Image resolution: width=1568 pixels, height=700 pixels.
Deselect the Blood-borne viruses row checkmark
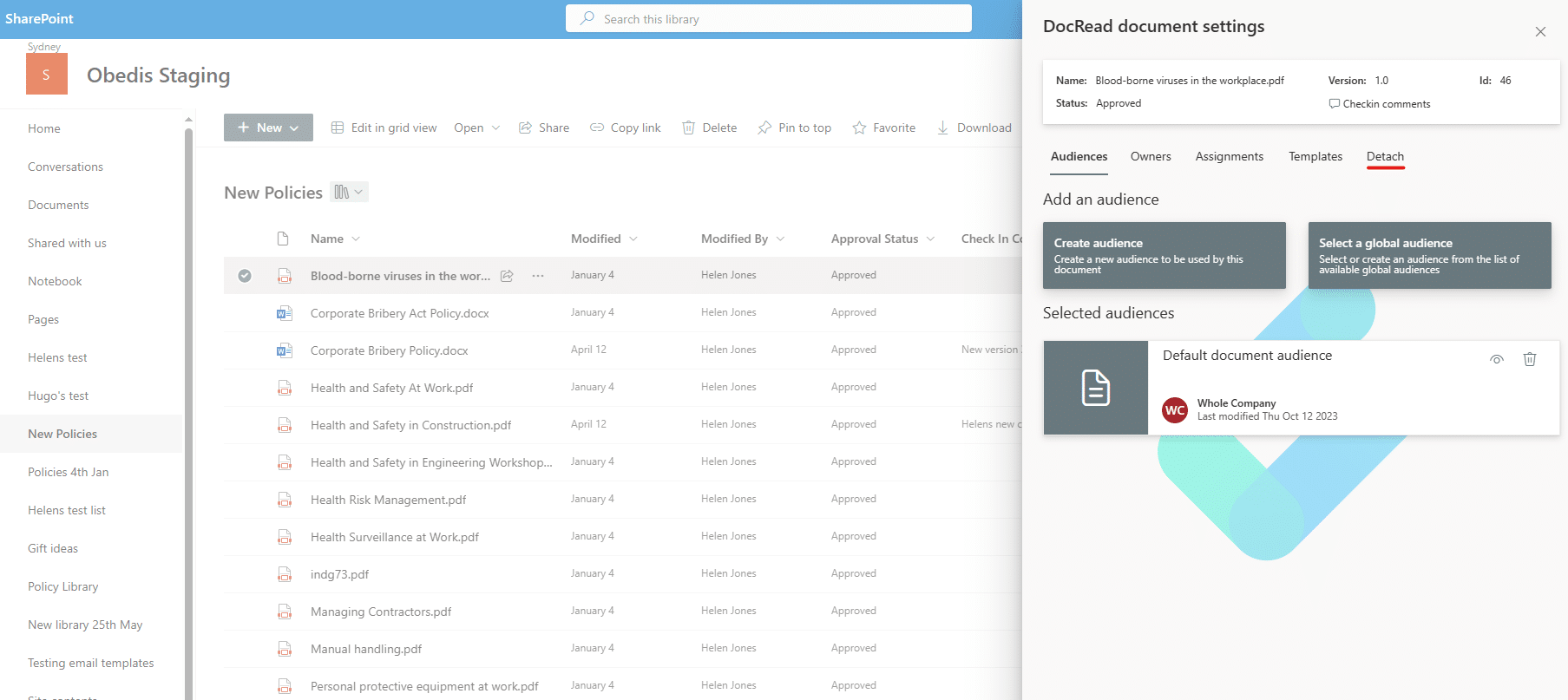(x=245, y=276)
